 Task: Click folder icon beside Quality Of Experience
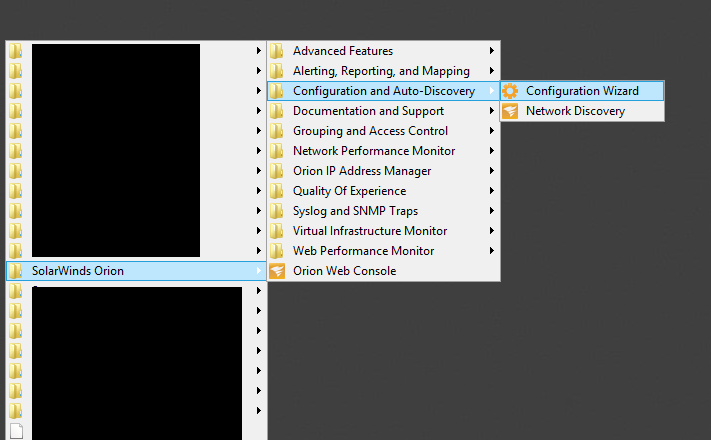click(x=277, y=191)
